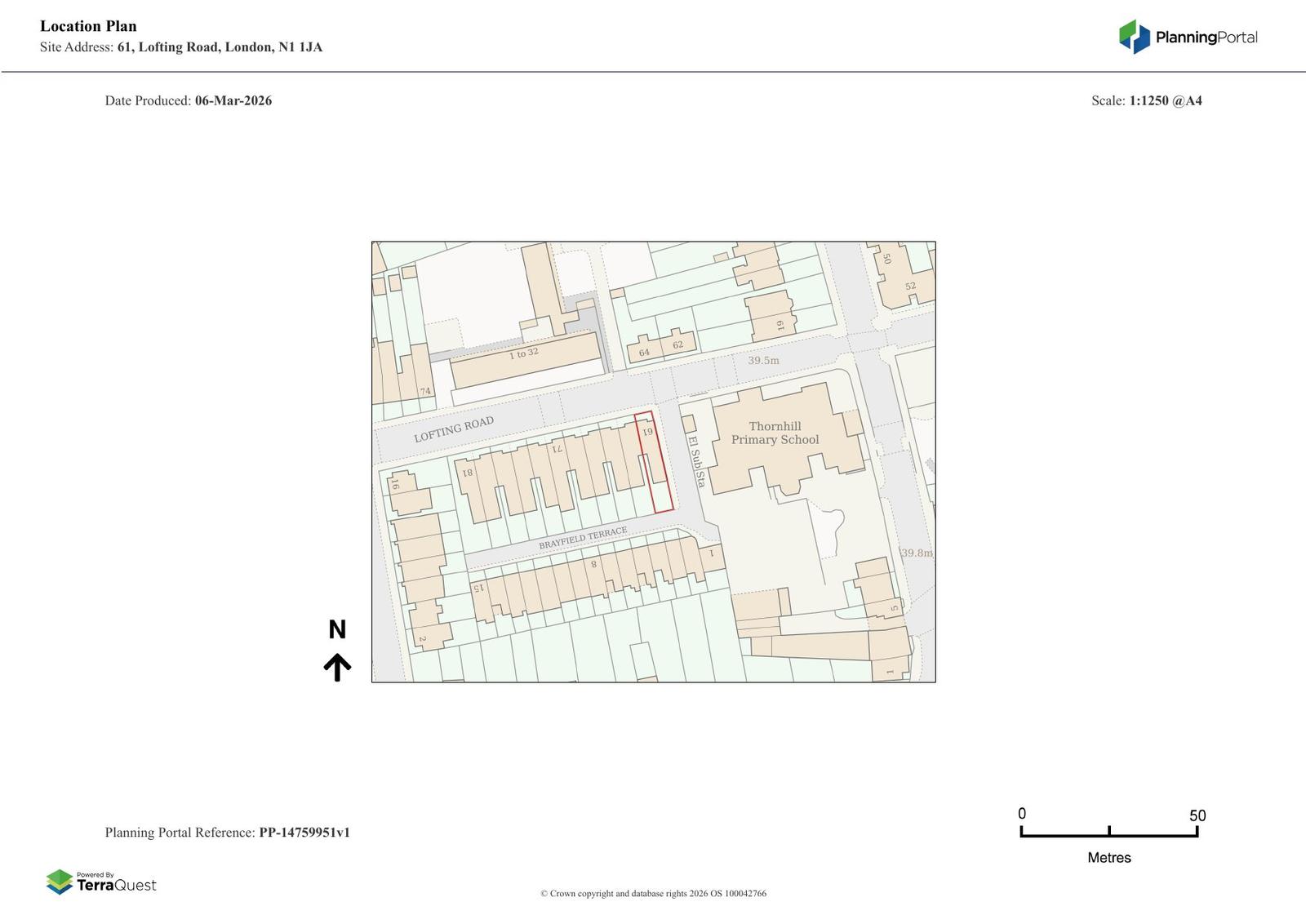Click the BRAYFIELD TERRACE street label
The width and height of the screenshot is (1306, 924).
[583, 538]
